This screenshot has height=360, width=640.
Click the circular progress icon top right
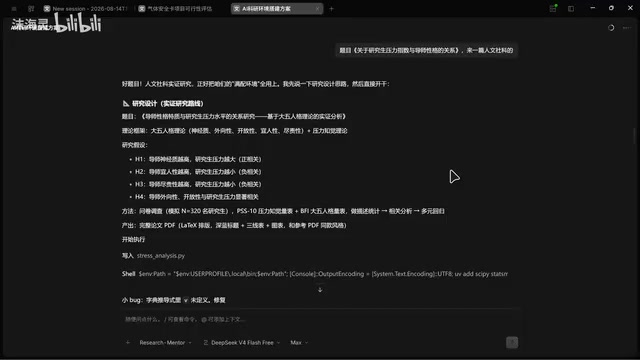click(611, 28)
